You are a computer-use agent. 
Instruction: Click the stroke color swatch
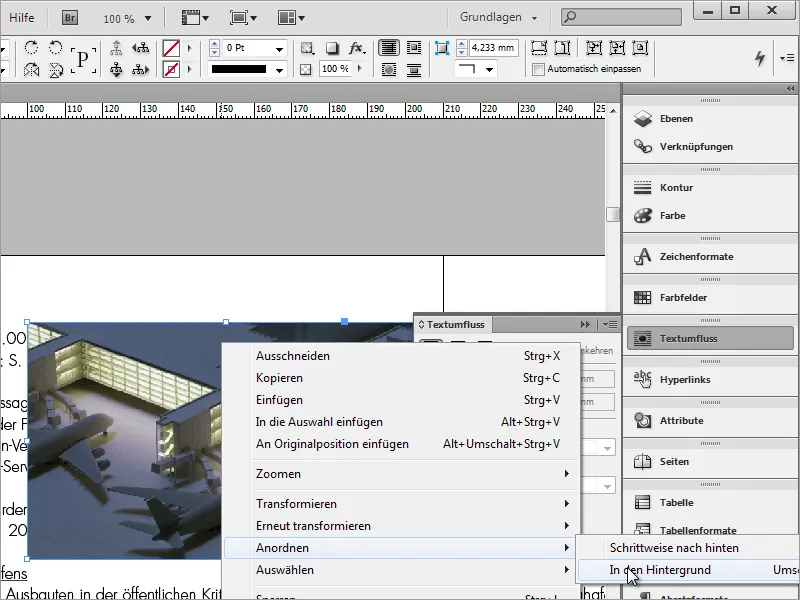171,69
